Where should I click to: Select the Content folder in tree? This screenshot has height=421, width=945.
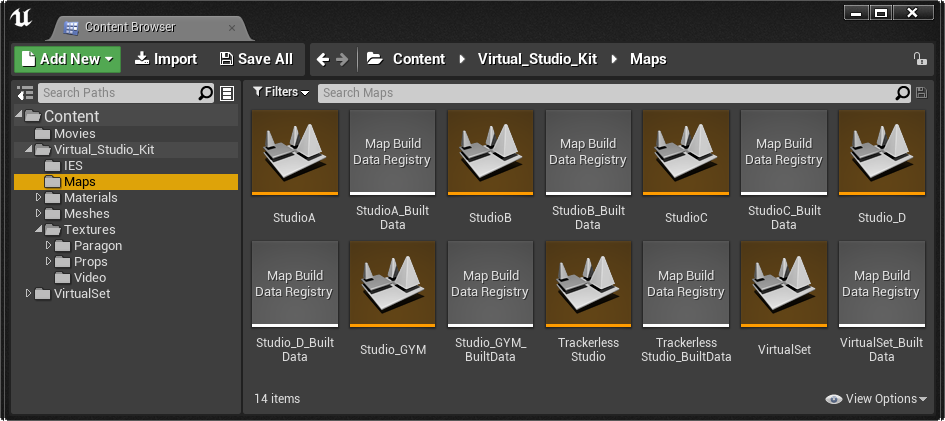point(71,116)
